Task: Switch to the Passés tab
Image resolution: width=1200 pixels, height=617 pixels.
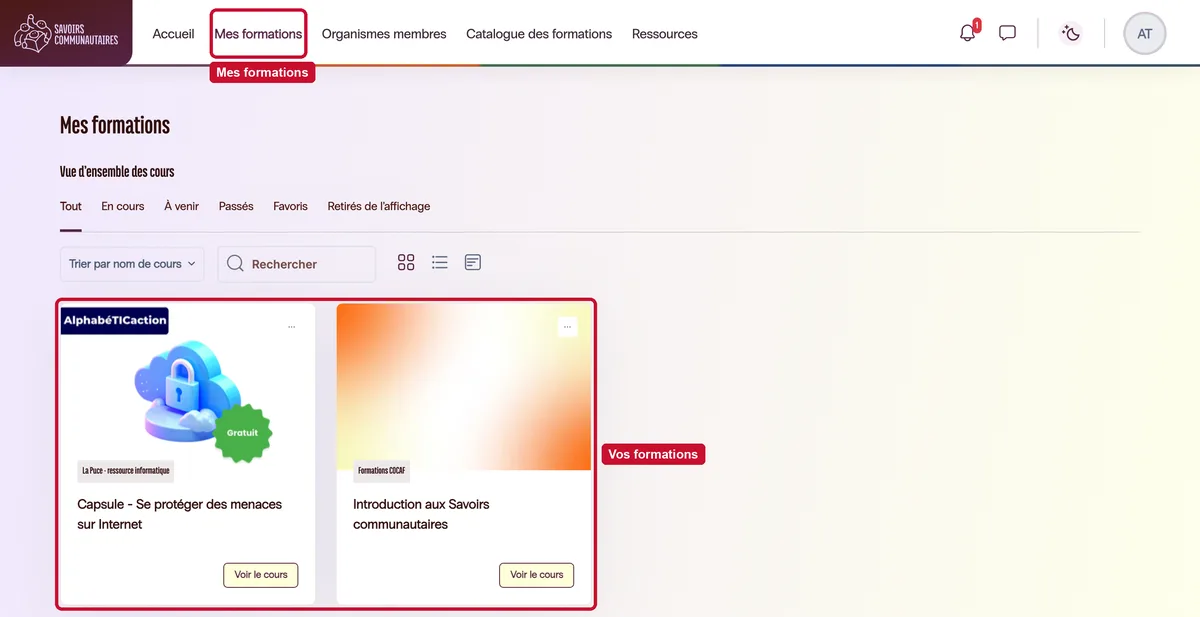Action: [x=236, y=207]
